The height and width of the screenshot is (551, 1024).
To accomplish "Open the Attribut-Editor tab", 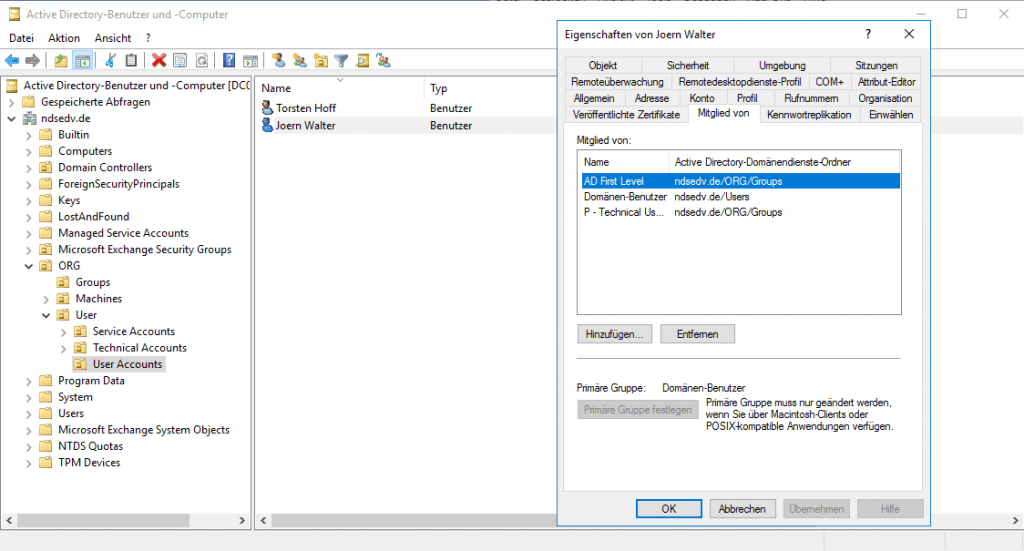I will (886, 81).
